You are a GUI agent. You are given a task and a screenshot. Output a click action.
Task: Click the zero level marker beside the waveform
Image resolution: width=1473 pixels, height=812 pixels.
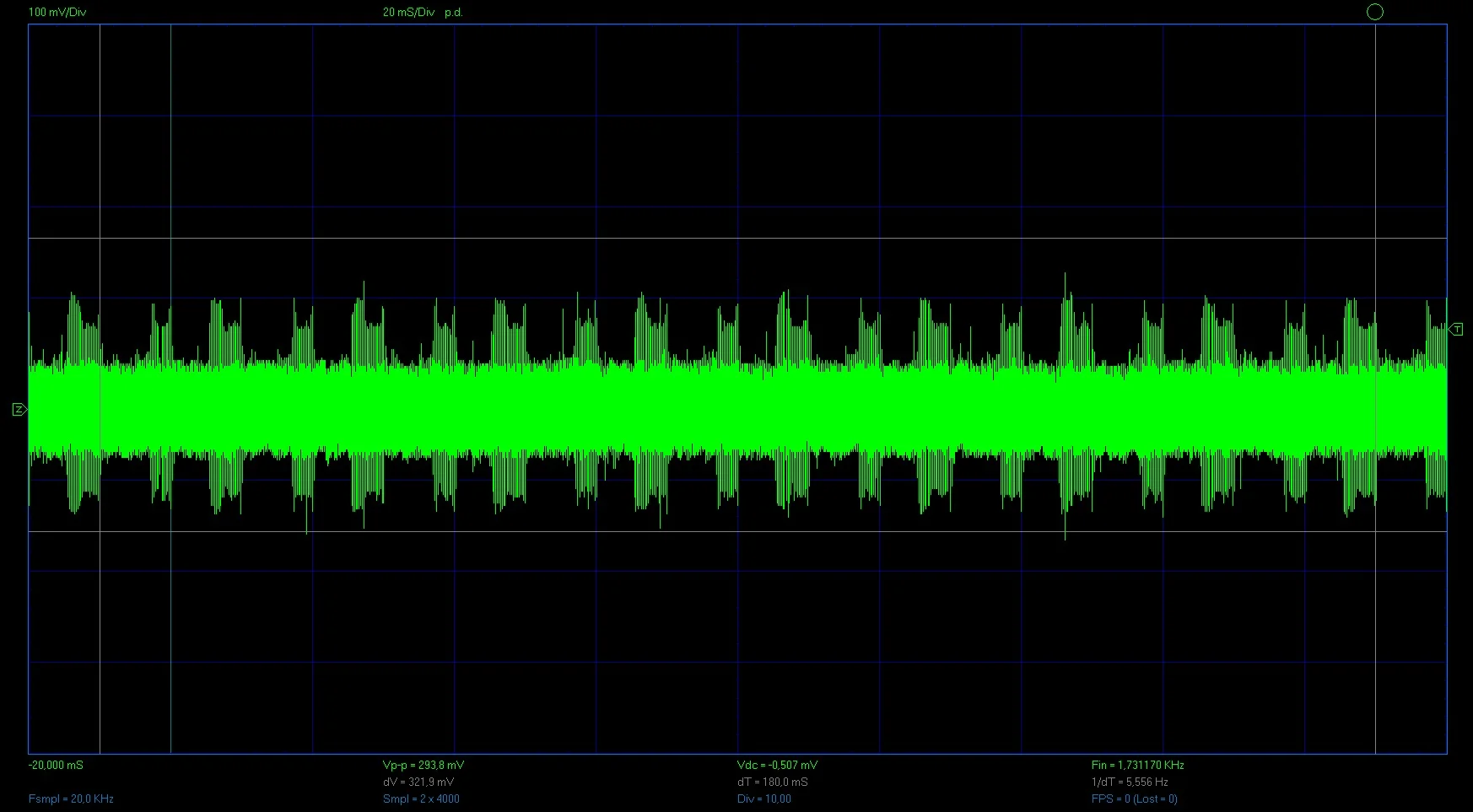pyautogui.click(x=19, y=410)
